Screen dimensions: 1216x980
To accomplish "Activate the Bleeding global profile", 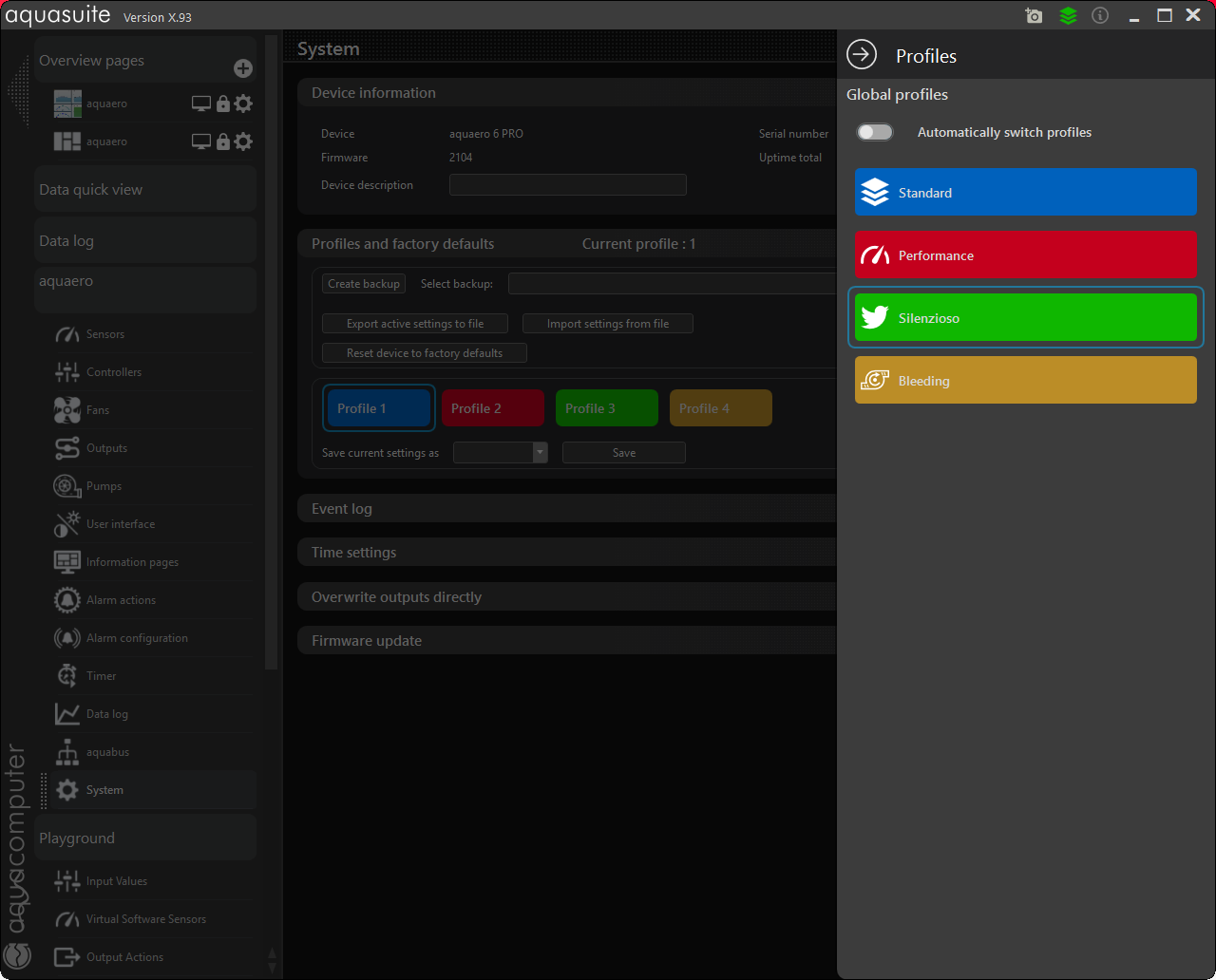I will (1026, 381).
